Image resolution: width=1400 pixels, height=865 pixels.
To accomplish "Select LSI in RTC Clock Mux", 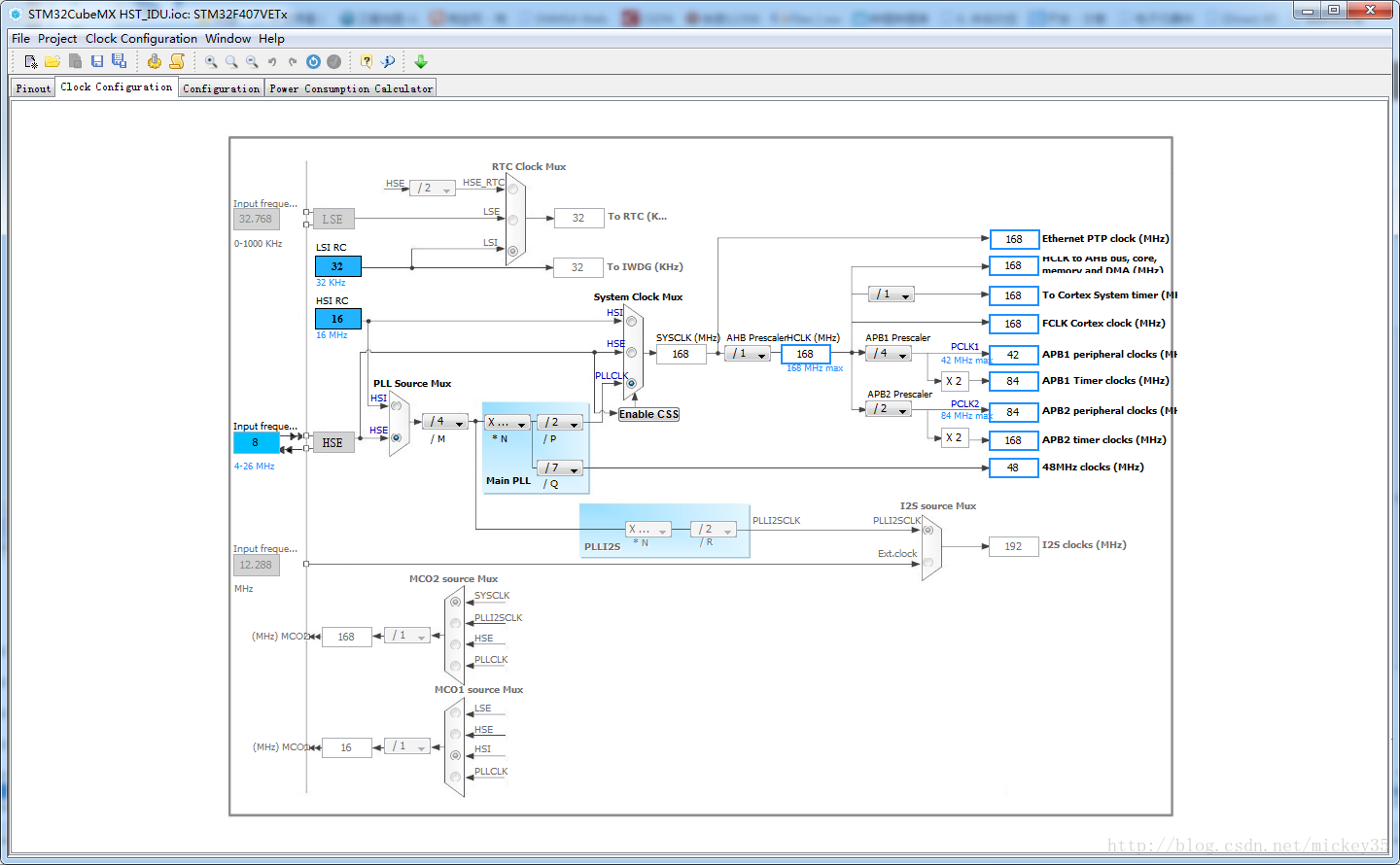I will tap(513, 251).
